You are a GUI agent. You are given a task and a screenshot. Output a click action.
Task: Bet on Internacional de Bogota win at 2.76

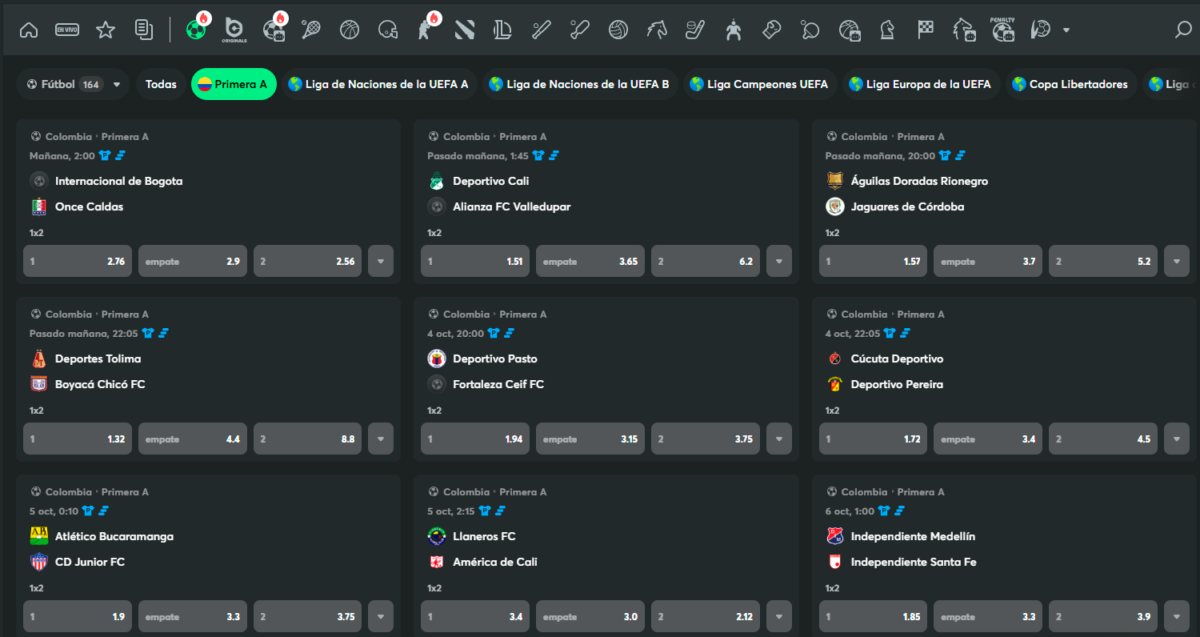[x=77, y=261]
